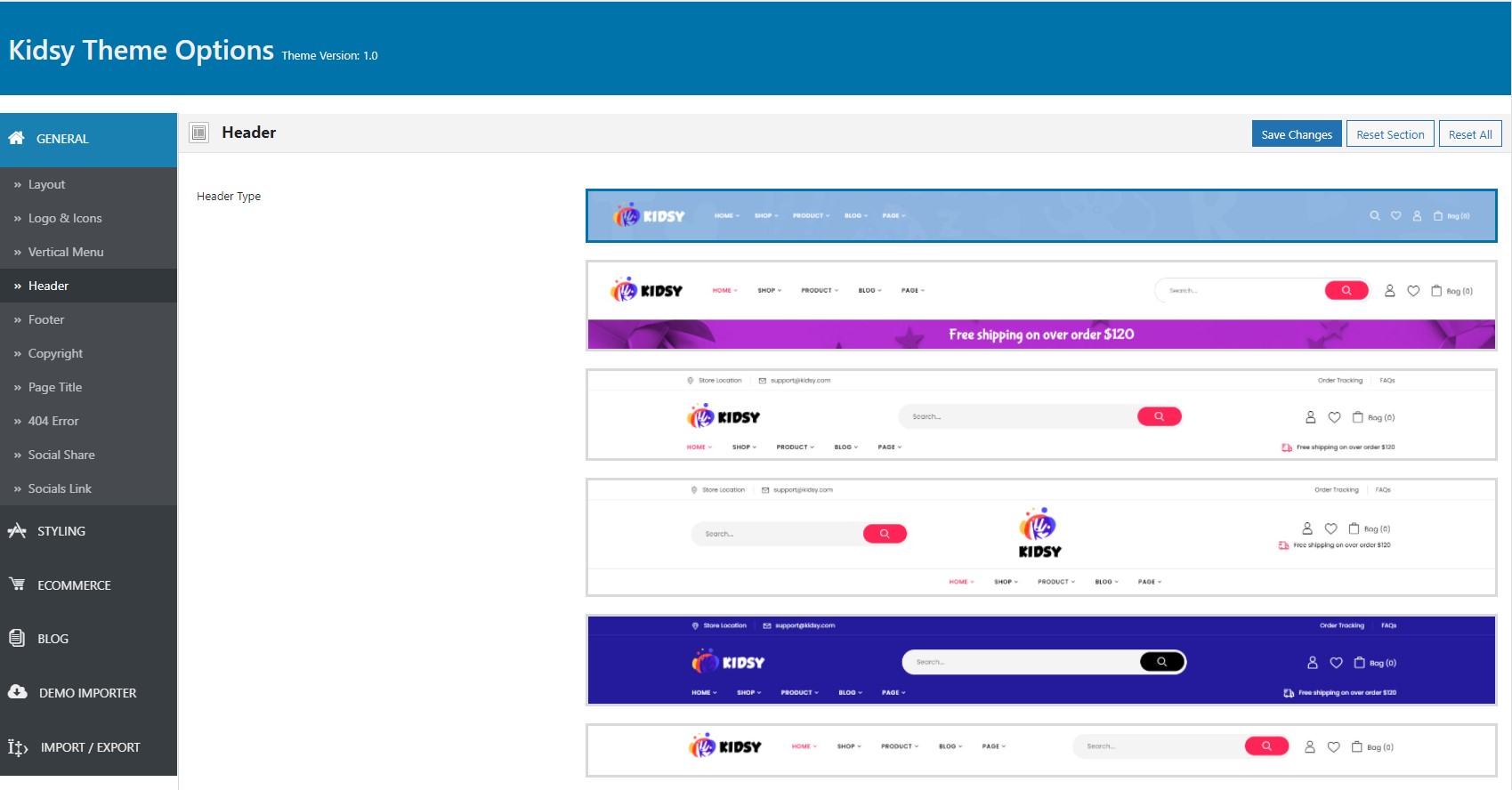
Task: Click the General home icon in sidebar
Action: [16, 138]
